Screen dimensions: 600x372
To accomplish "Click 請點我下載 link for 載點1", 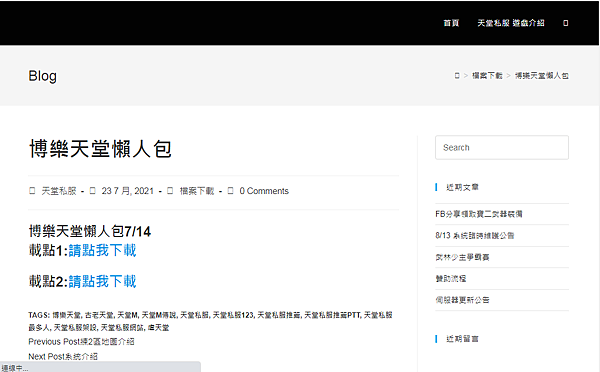I will point(102,250).
